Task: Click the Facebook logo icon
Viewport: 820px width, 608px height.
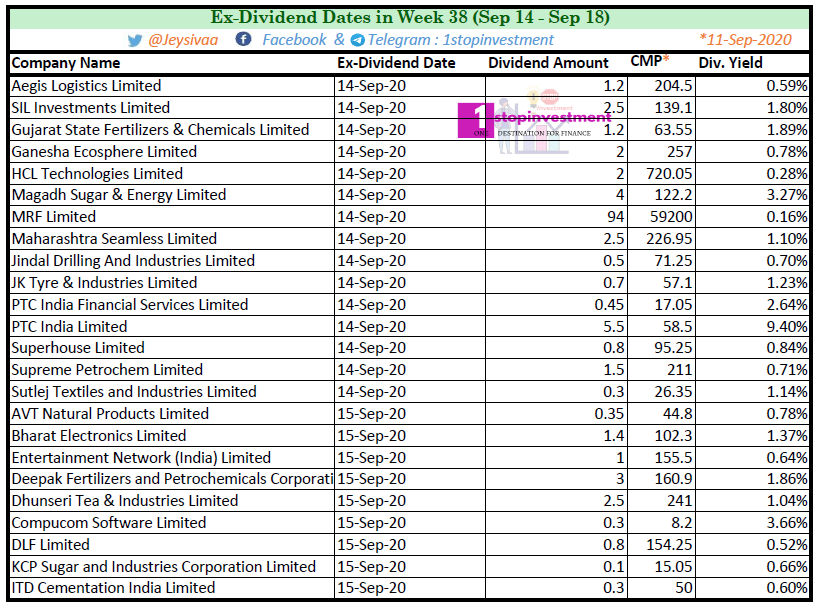Action: [243, 39]
